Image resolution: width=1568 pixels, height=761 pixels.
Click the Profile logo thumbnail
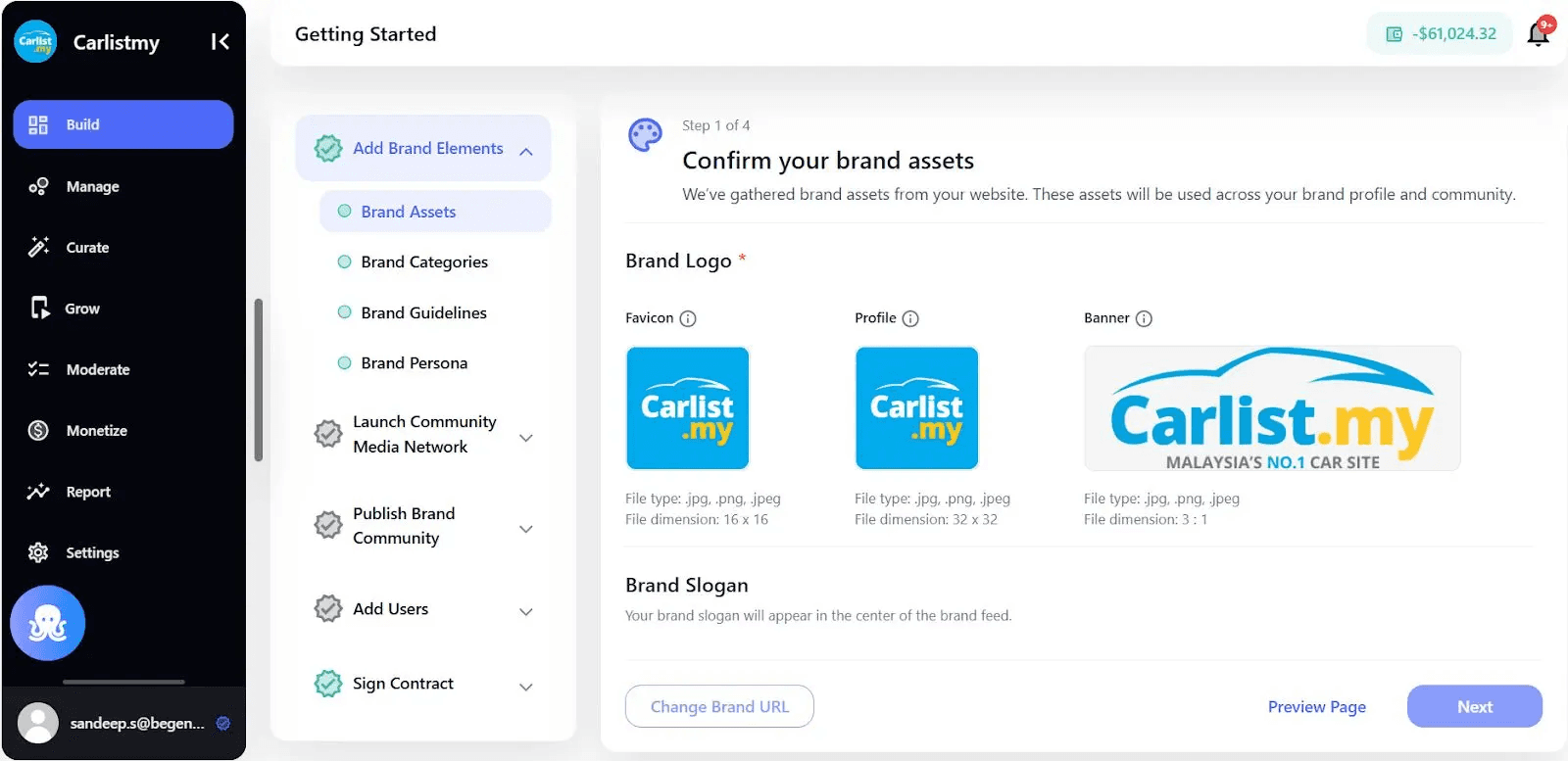pos(917,408)
